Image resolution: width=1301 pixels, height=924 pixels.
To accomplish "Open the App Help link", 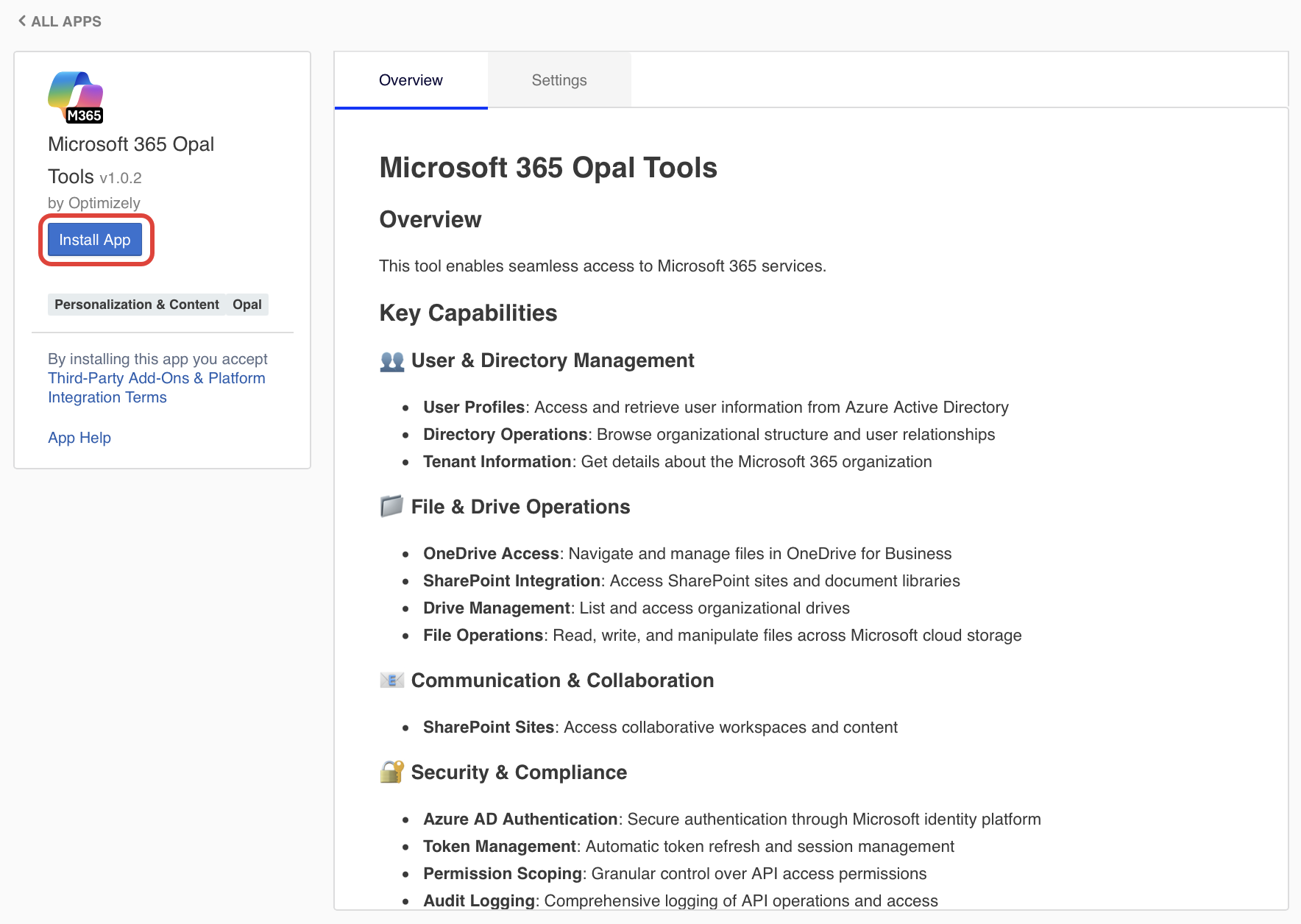I will click(79, 438).
